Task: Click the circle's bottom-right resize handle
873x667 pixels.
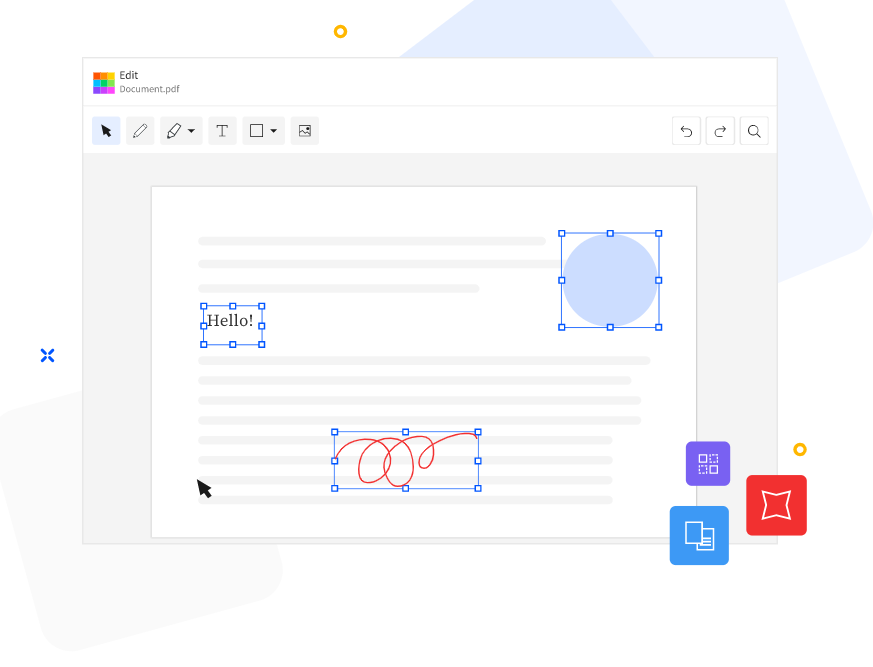Action: pos(659,327)
